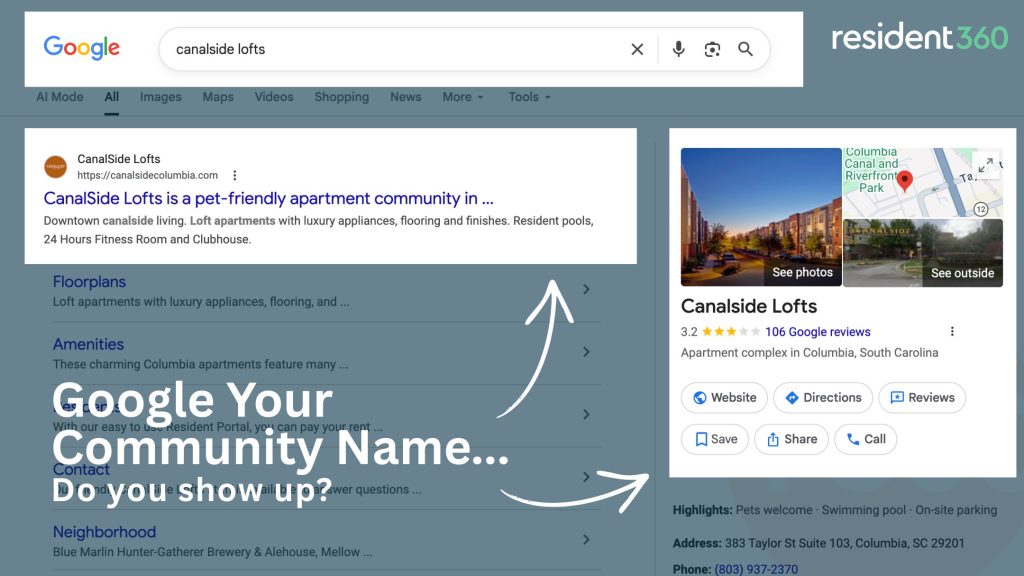Open Google Lens camera search

710,48
